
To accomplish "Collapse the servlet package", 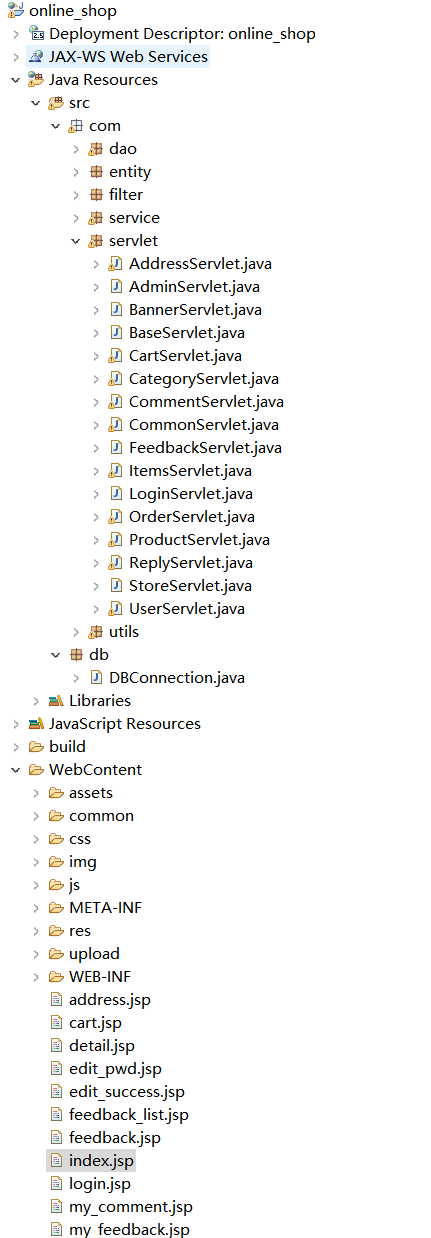I will coord(76,241).
